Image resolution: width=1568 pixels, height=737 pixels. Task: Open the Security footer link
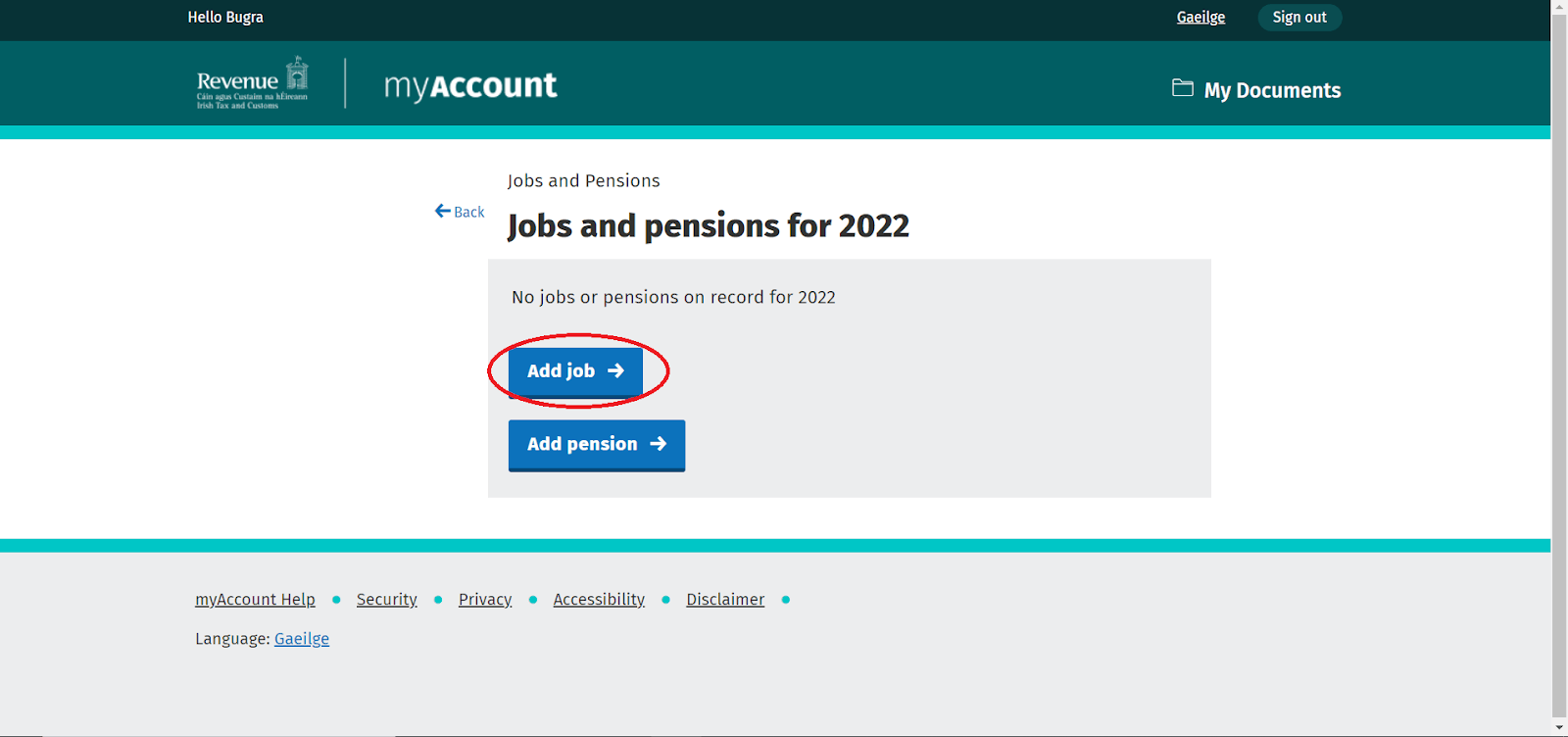(386, 600)
